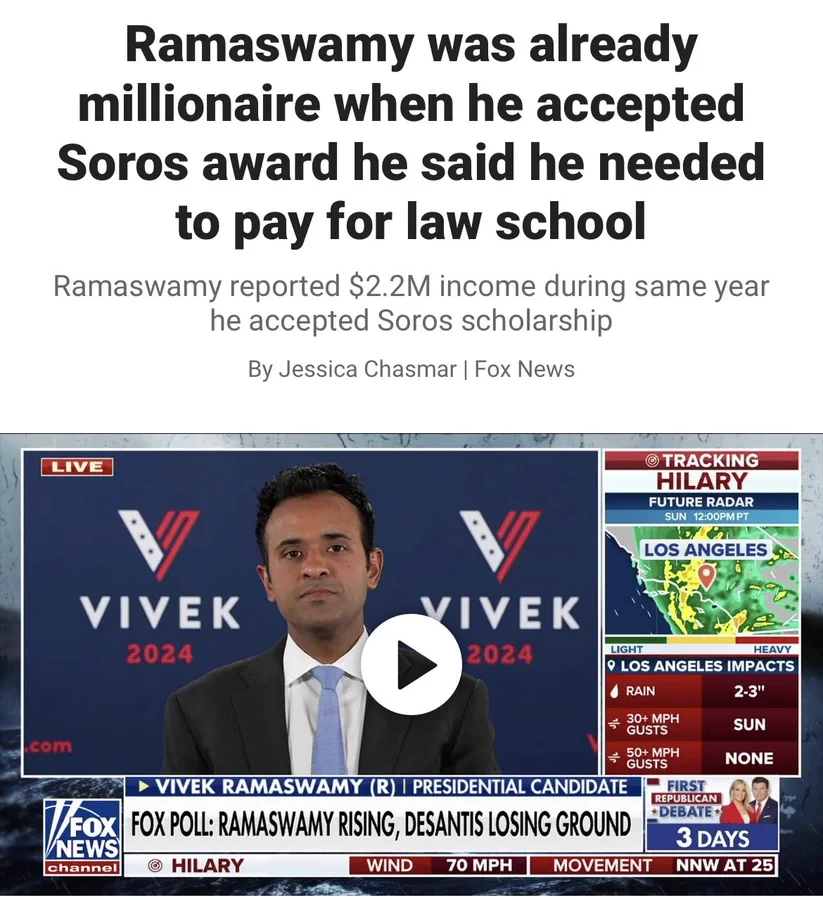Click the 30+ MPH gusts wind icon

click(614, 724)
